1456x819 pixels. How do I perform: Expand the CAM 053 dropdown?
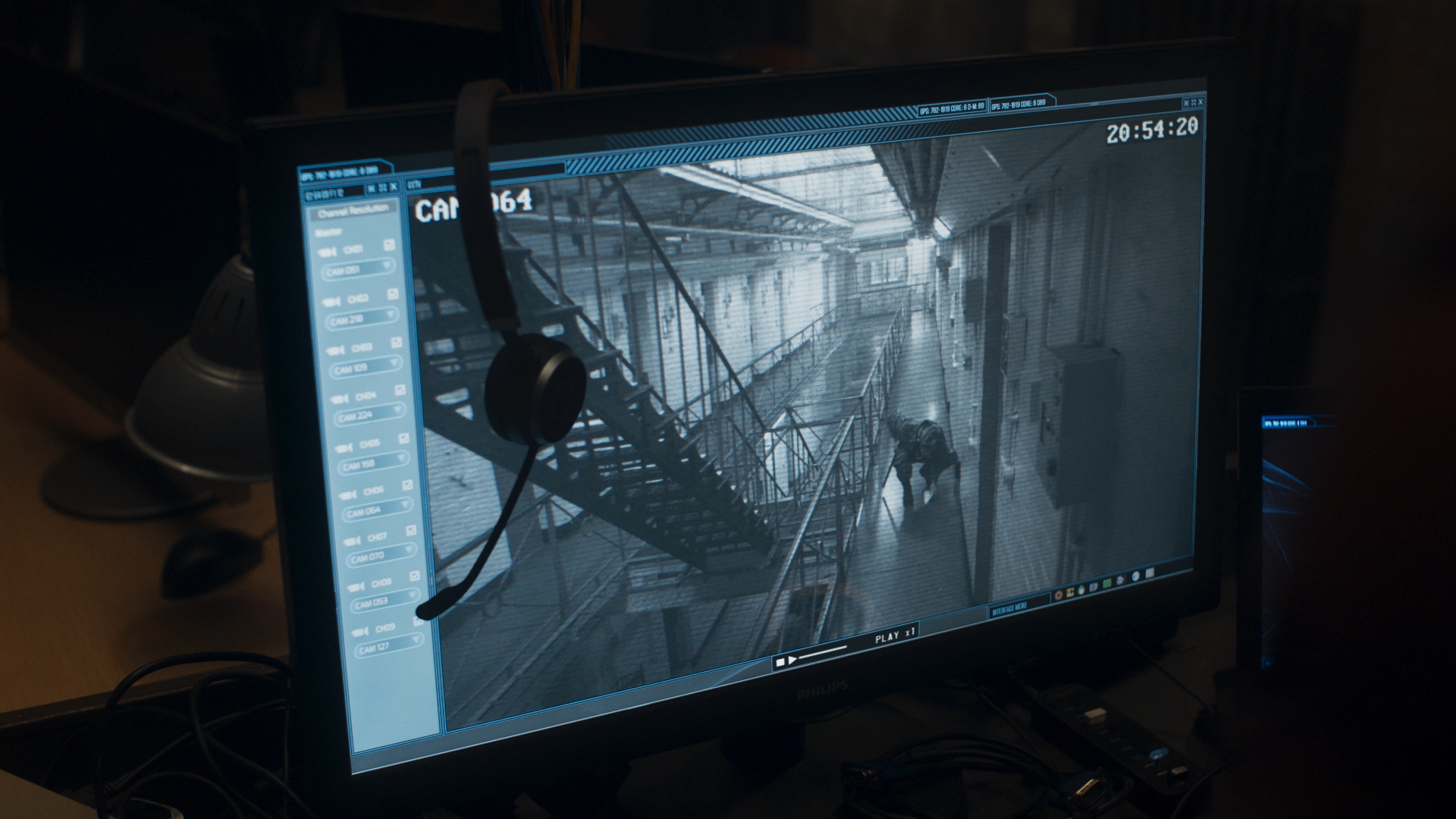(386, 601)
